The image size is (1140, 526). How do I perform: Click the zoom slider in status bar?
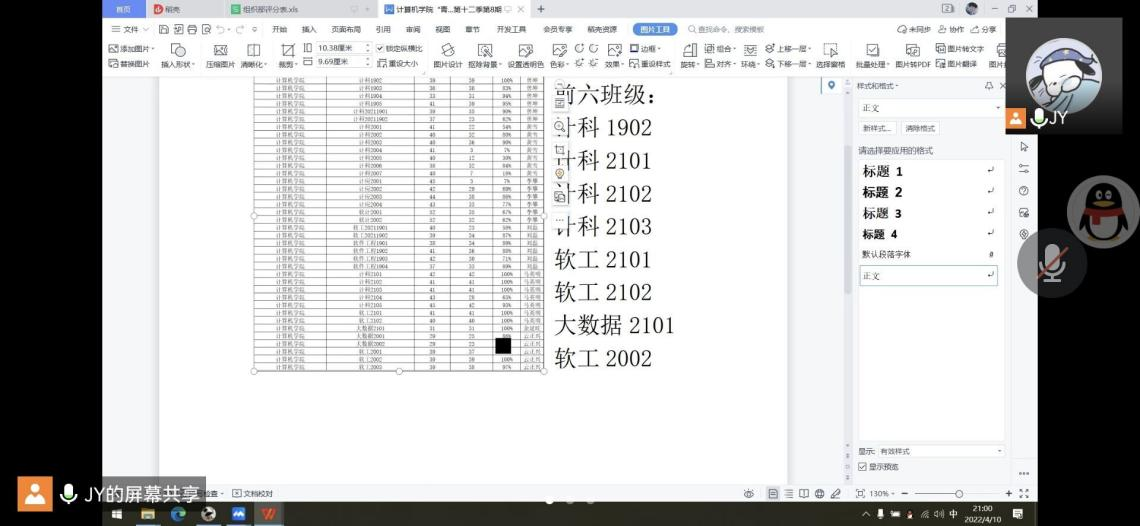point(958,494)
